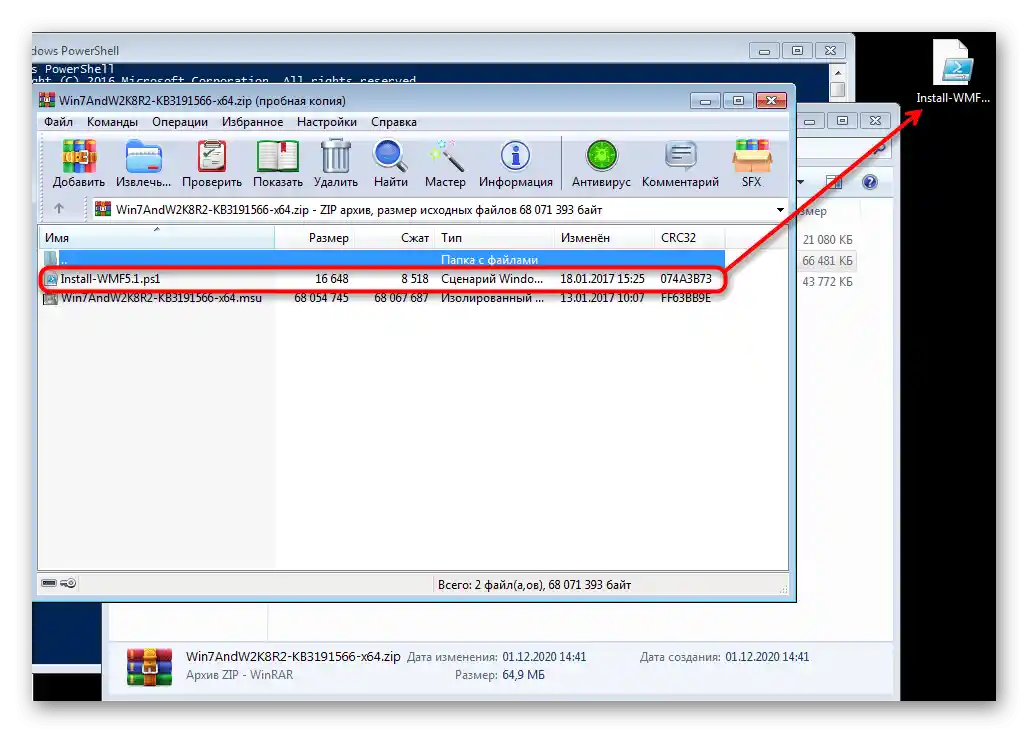The height and width of the screenshot is (733, 1028).
Task: Click the drive icon in WinRAR status bar
Action: point(49,583)
